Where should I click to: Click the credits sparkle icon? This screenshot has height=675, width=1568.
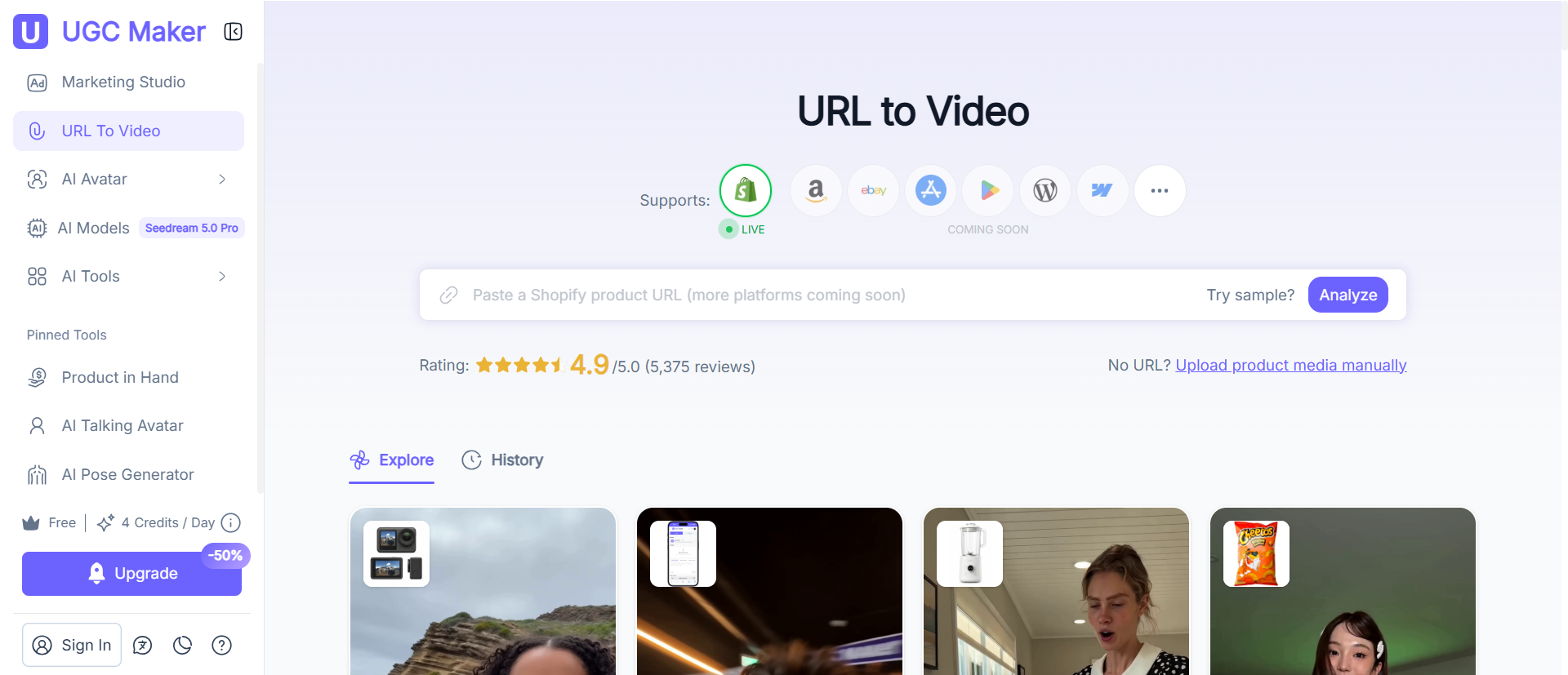105,523
